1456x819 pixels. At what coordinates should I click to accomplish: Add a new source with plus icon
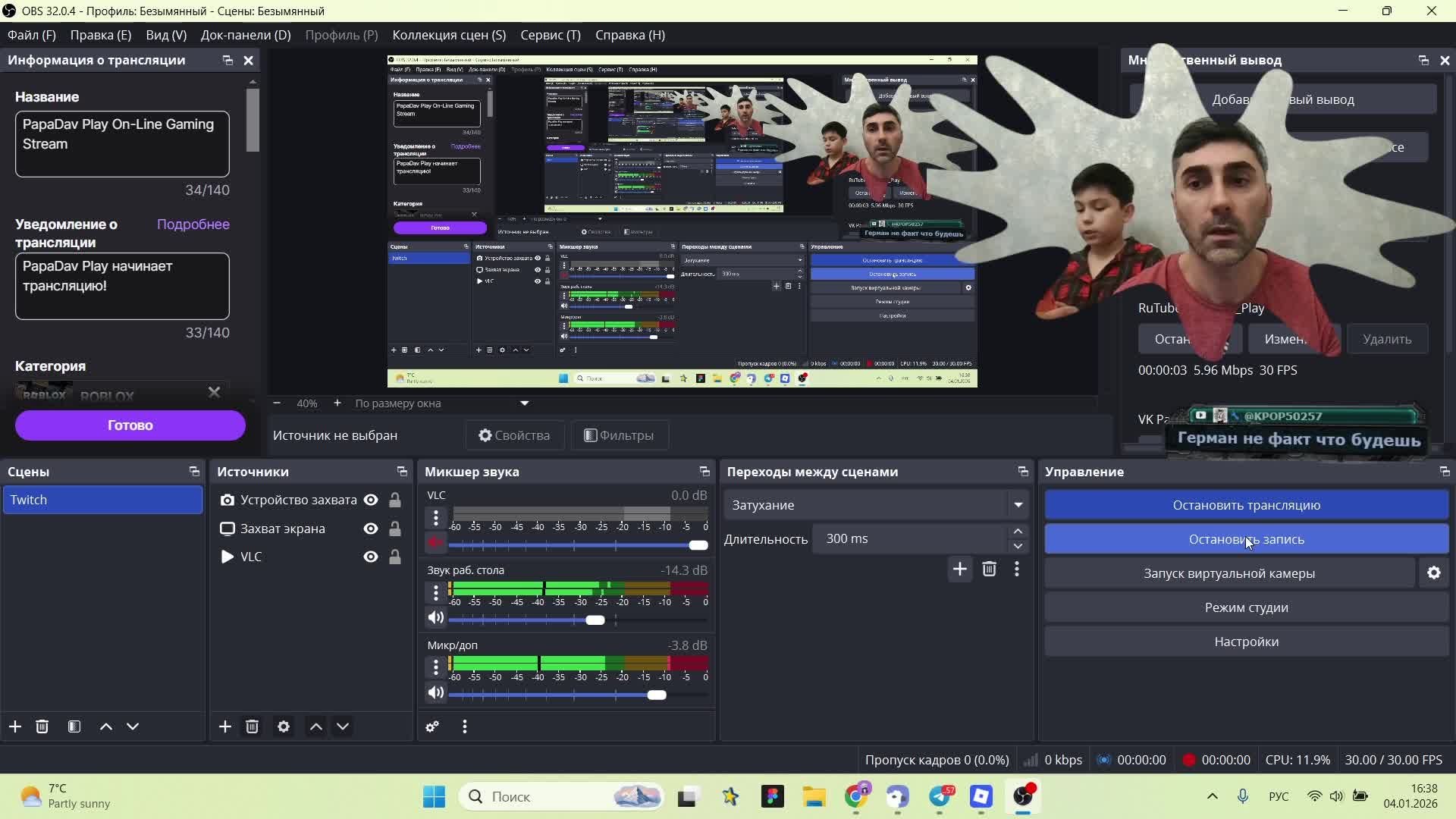[x=224, y=726]
